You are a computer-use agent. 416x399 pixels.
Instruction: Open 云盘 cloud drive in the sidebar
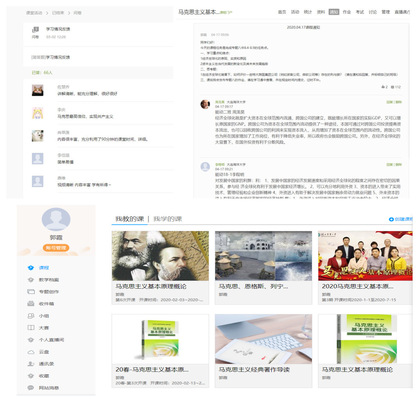tap(44, 352)
